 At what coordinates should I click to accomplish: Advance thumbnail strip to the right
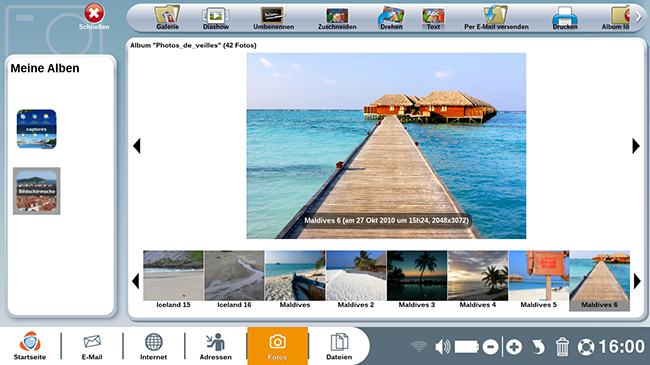pyautogui.click(x=637, y=281)
